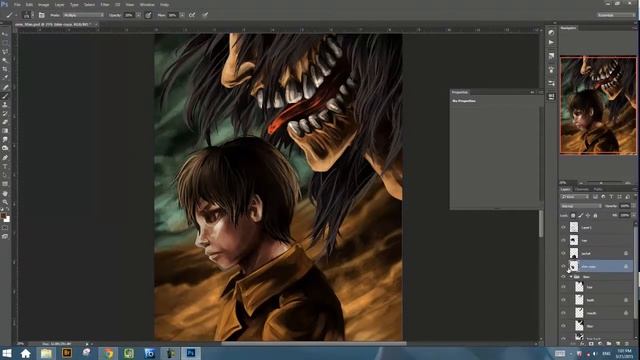Image resolution: width=640 pixels, height=360 pixels.
Task: Click the set background color swatch
Action: pos(7,220)
